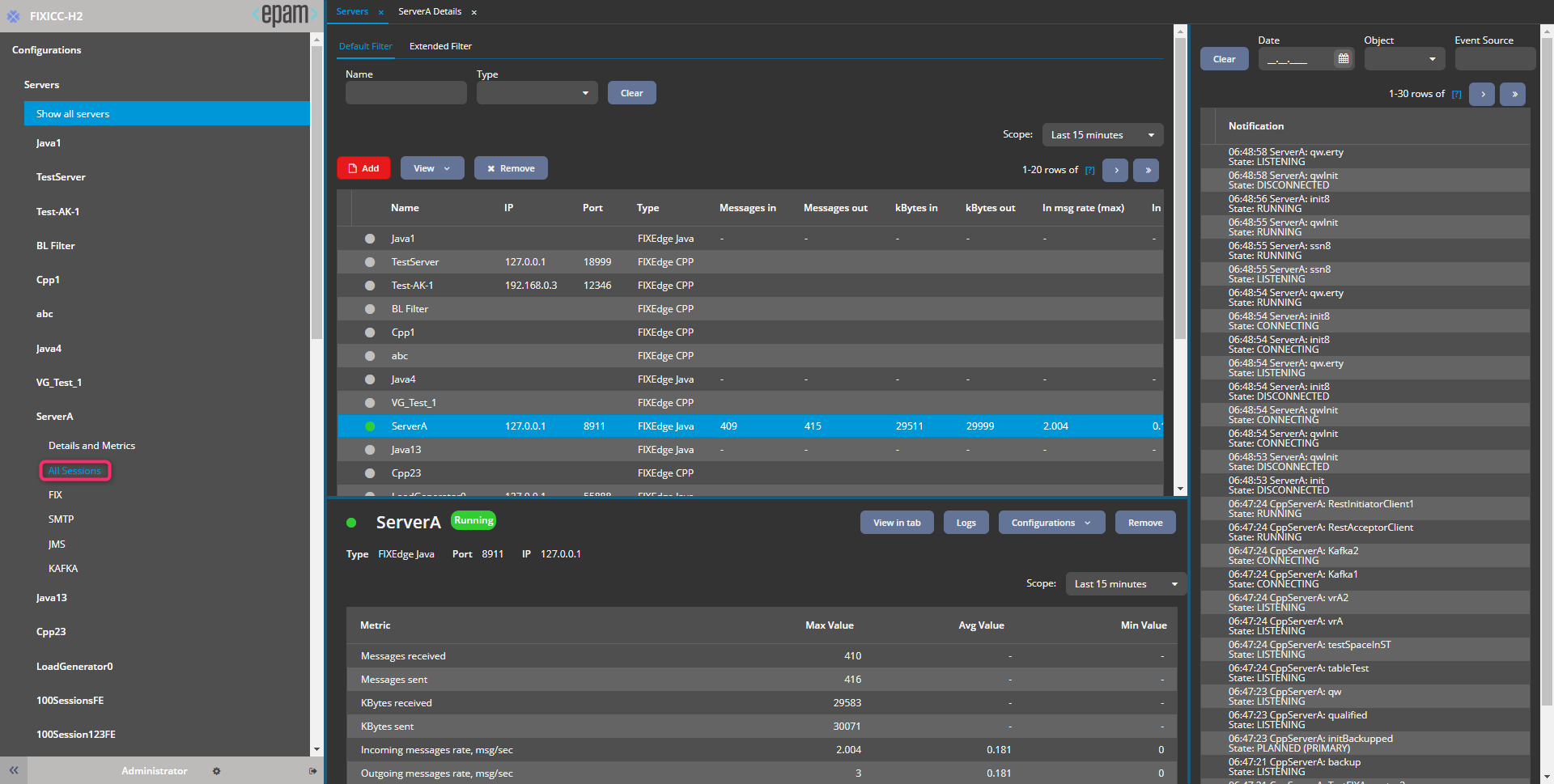Open the Object filter dropdown
1554x784 pixels.
[1404, 59]
